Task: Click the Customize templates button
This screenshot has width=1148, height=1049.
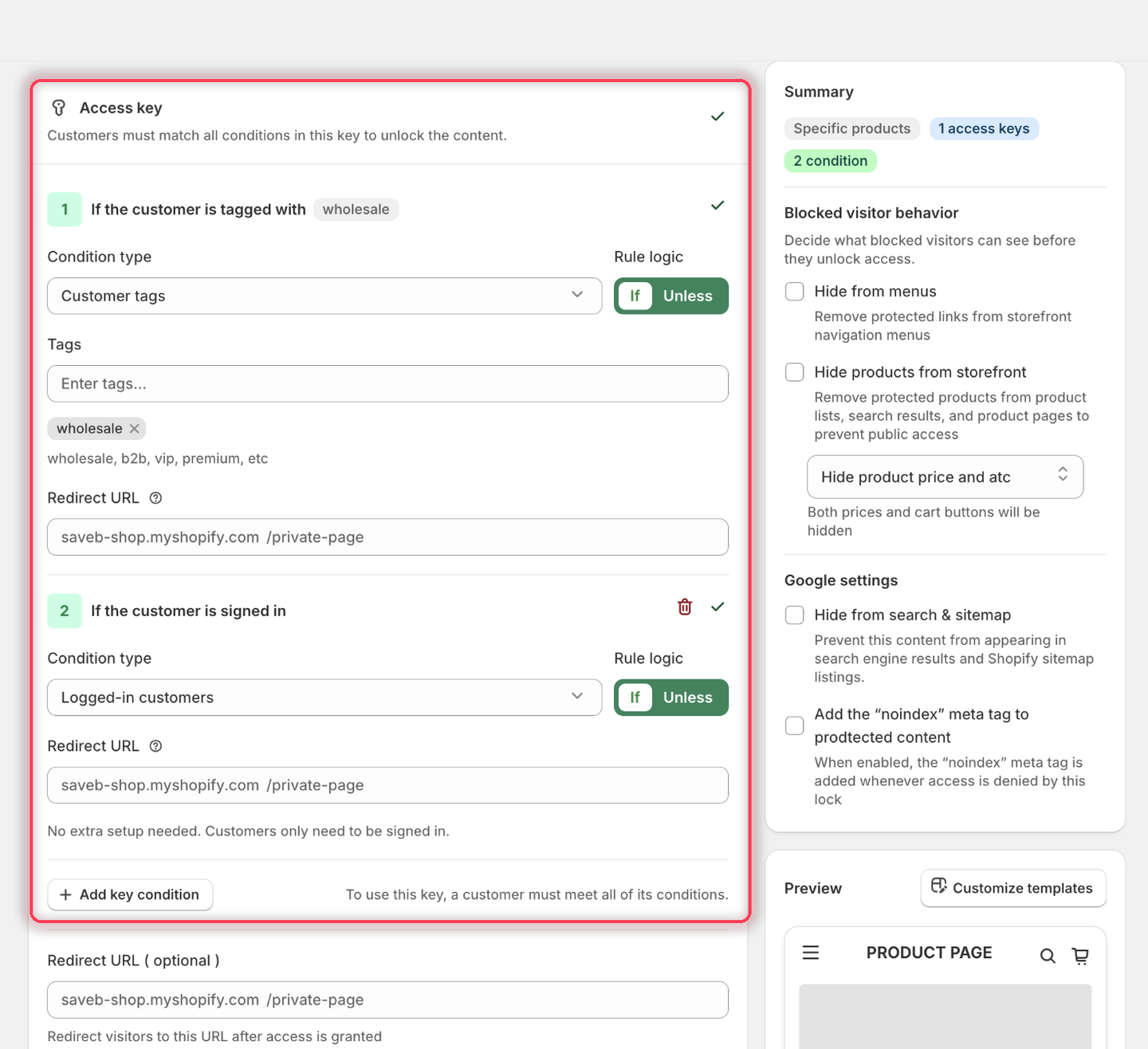Action: [x=1013, y=888]
